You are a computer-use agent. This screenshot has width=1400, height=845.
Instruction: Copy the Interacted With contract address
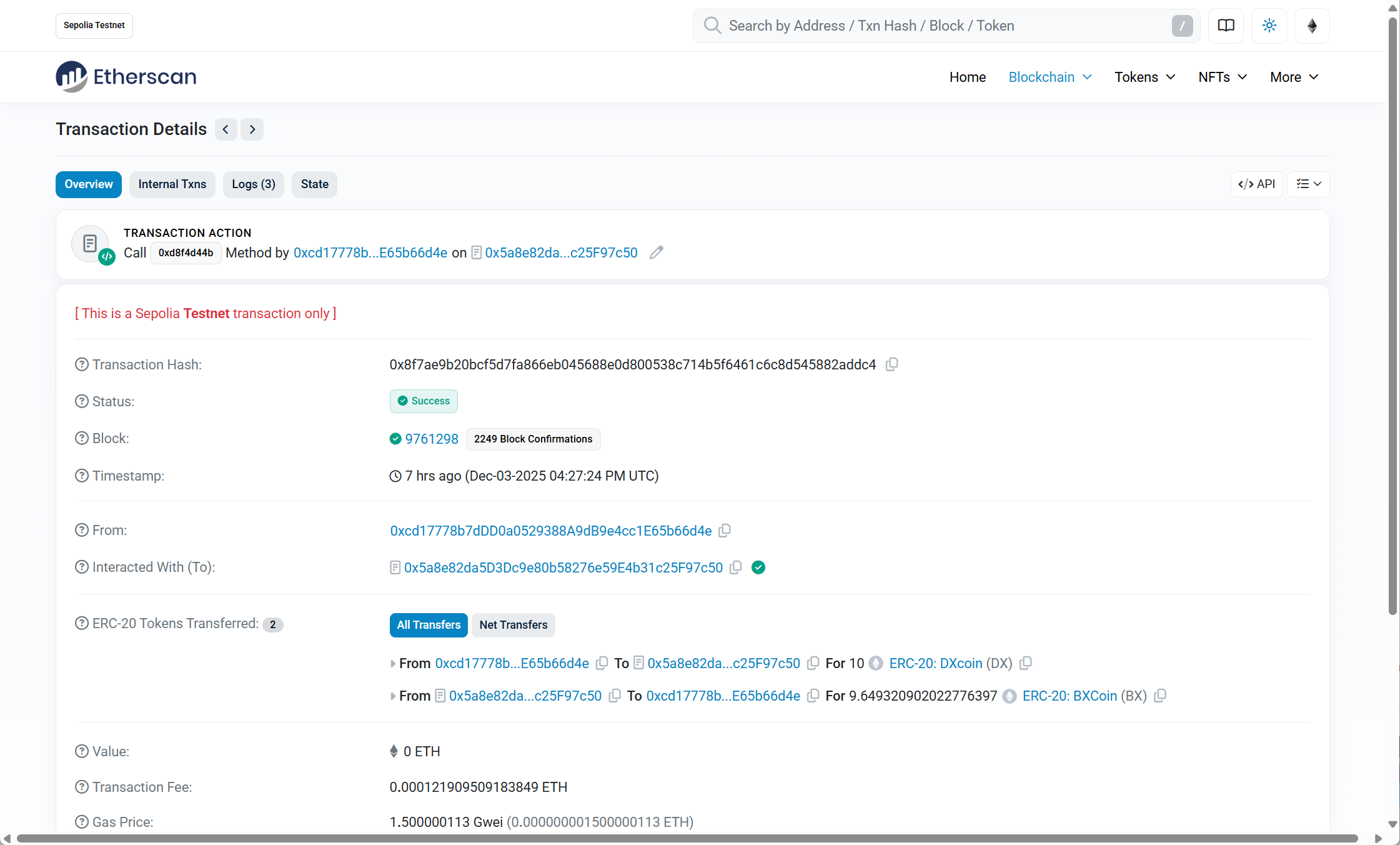pos(736,567)
